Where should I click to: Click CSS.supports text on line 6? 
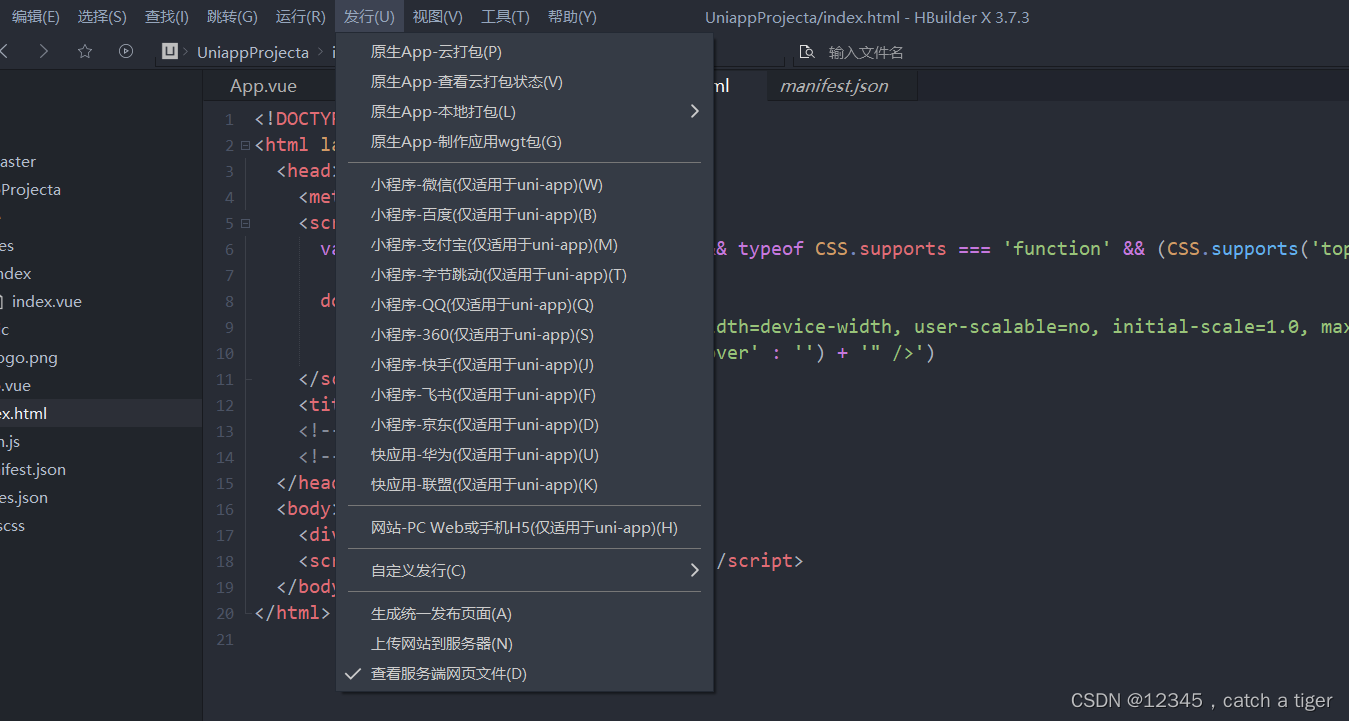tap(881, 249)
